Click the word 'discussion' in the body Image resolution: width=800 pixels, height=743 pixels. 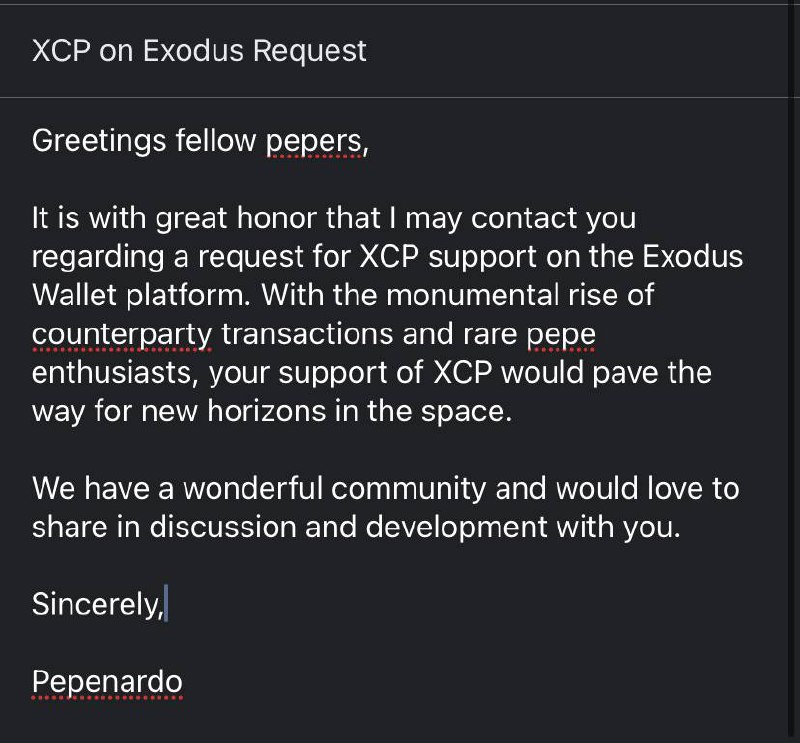point(223,527)
